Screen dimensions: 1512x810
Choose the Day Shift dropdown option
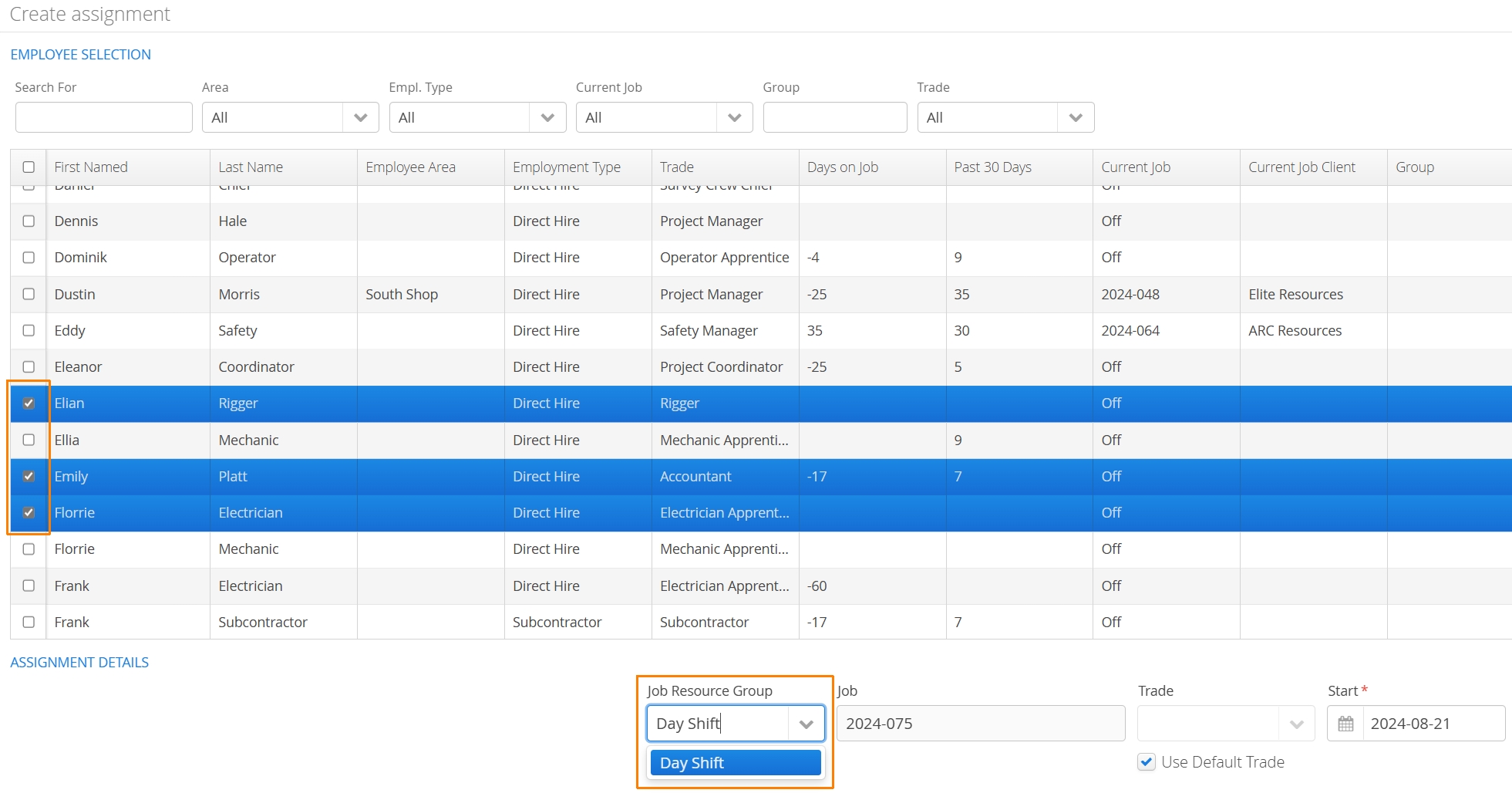(x=736, y=763)
